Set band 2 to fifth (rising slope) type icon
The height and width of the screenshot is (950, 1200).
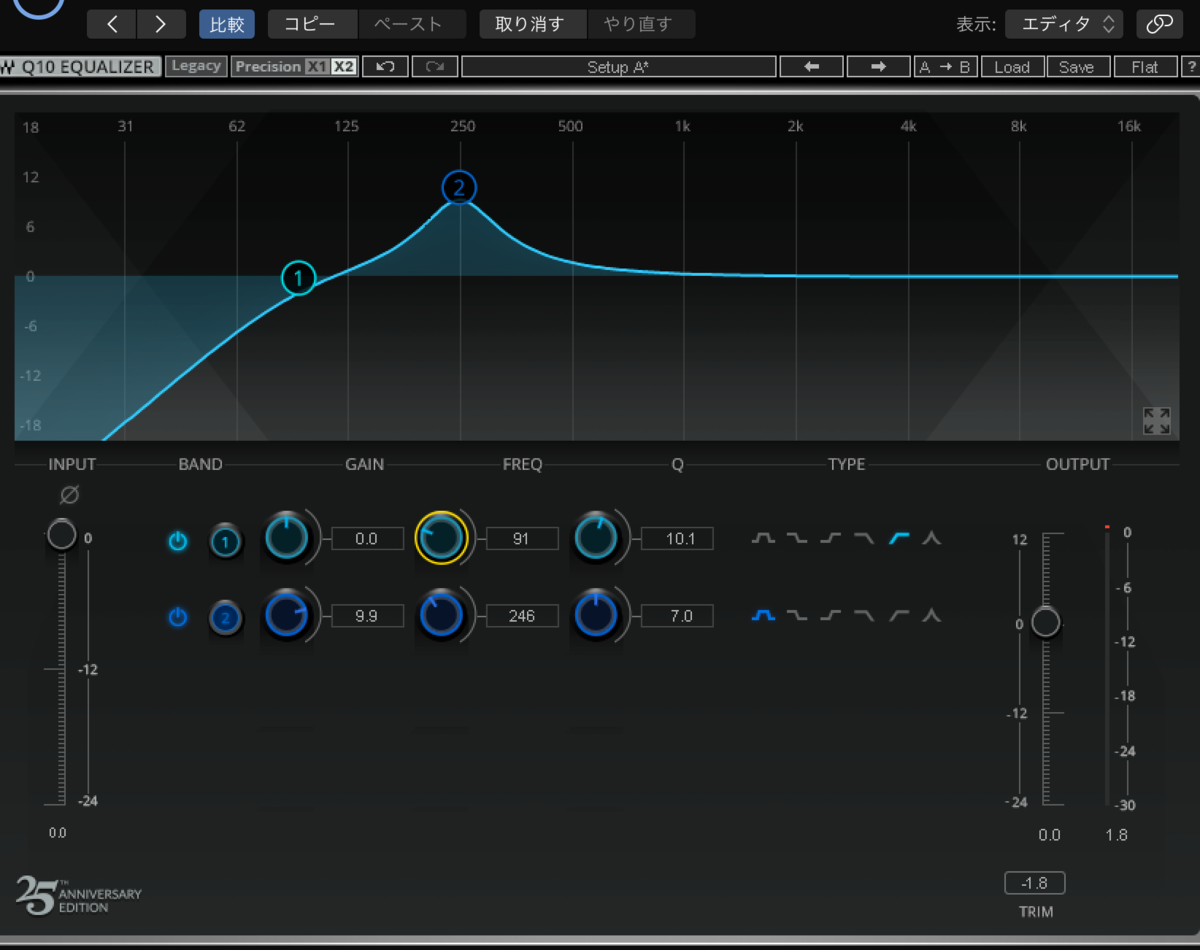tap(899, 616)
